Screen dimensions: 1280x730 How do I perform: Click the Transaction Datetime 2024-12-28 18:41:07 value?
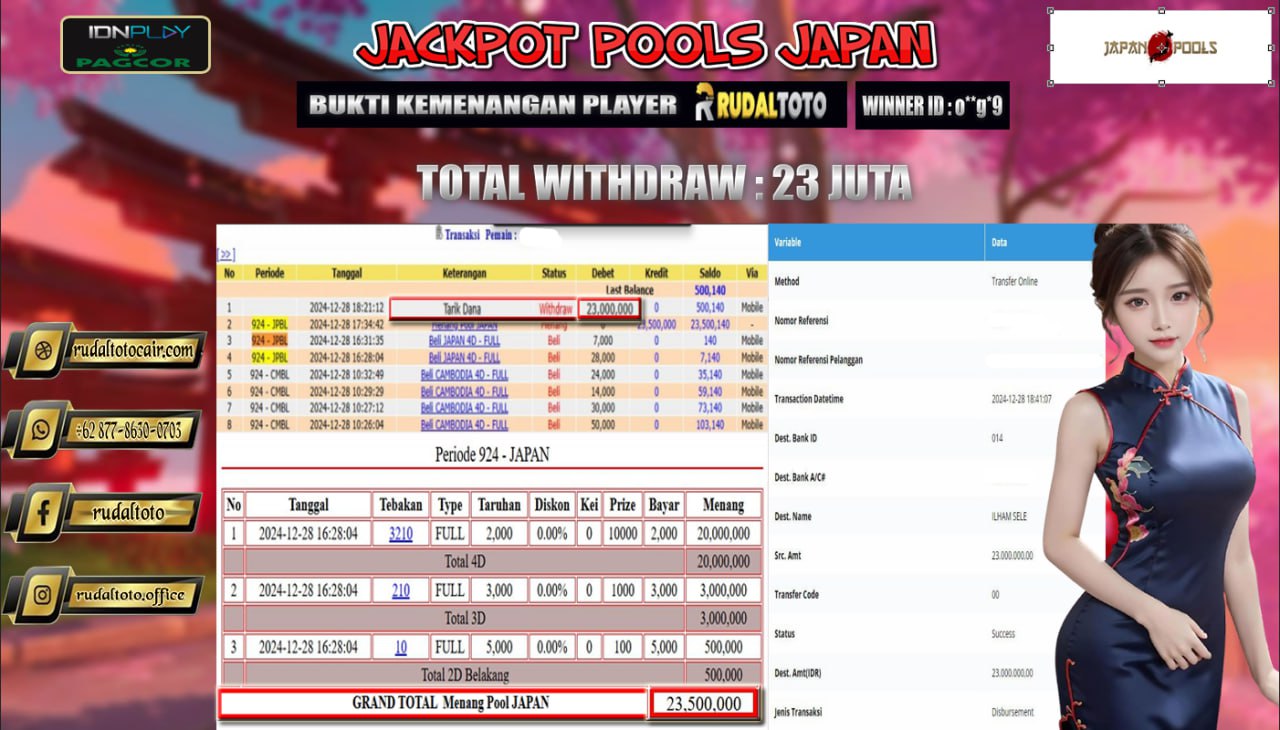pos(1021,399)
